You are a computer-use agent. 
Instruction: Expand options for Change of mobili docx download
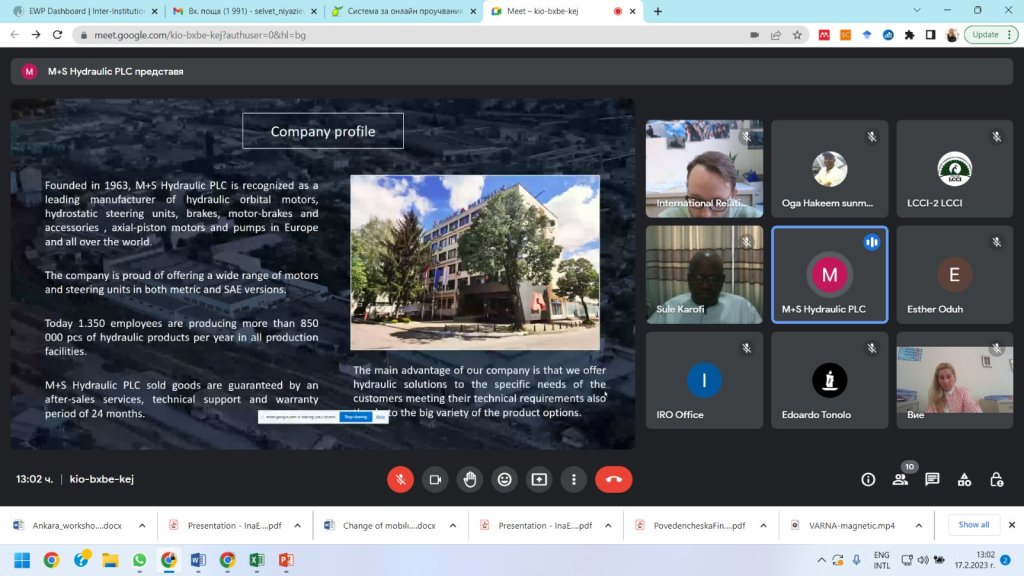click(x=453, y=525)
